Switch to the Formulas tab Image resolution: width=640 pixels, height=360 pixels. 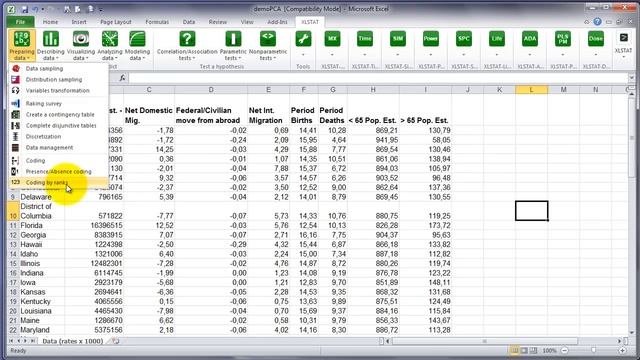157,22
